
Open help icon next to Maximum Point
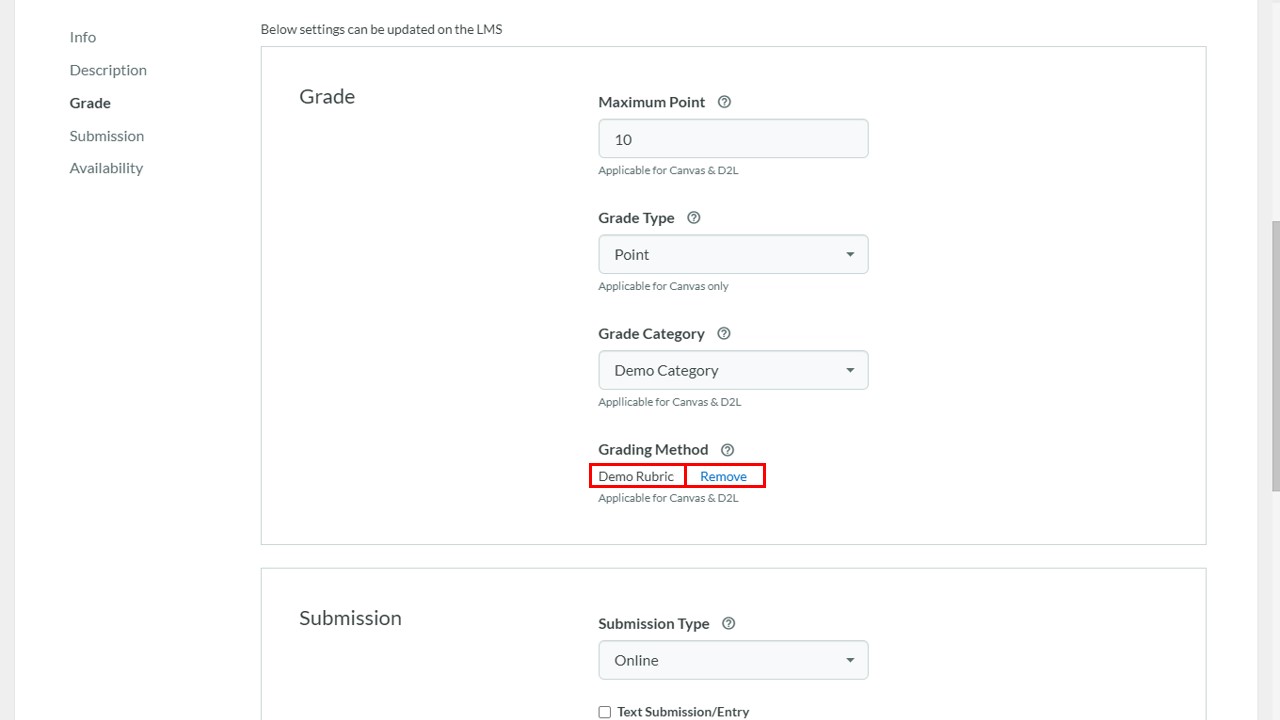[725, 102]
